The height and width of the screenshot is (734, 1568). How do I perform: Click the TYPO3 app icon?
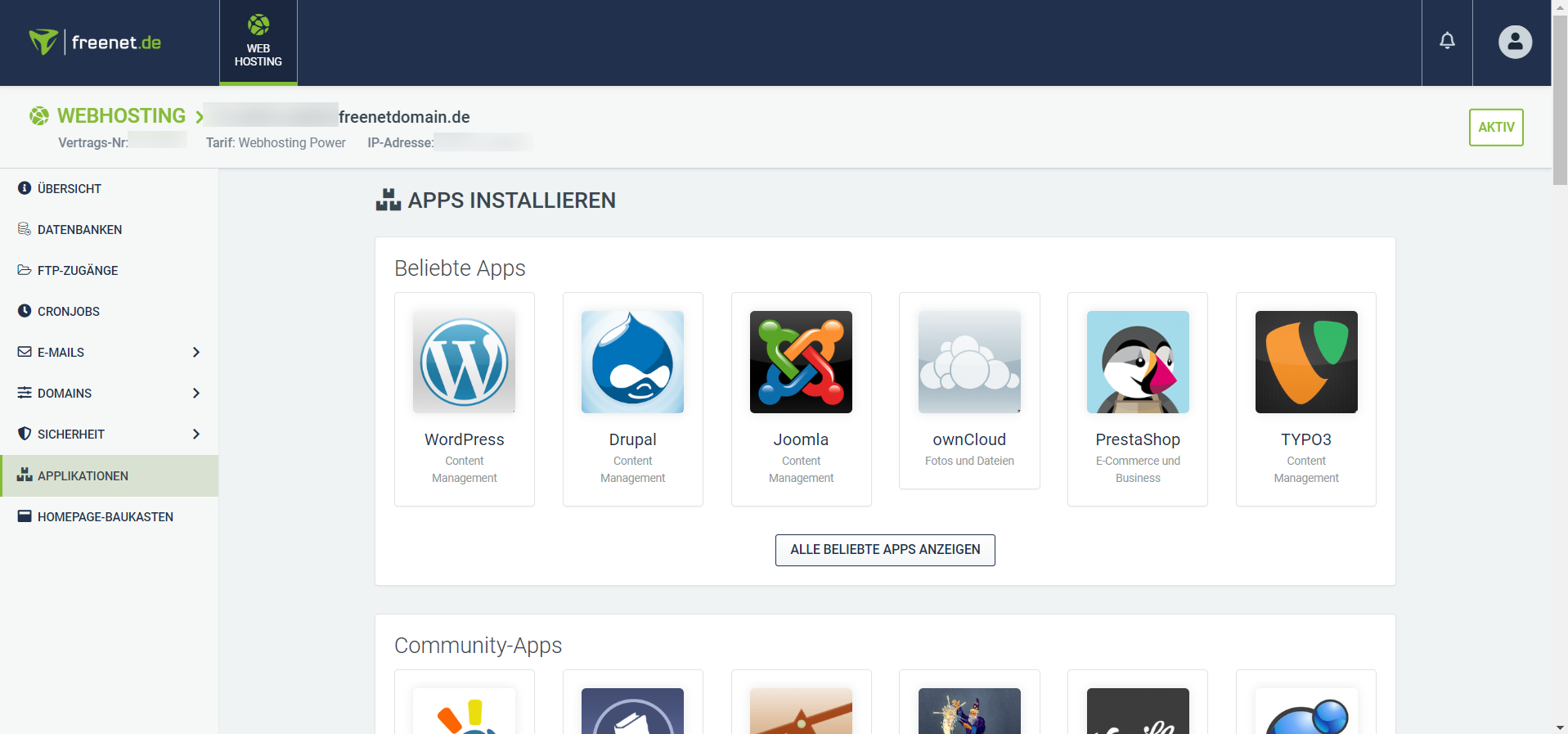1306,362
